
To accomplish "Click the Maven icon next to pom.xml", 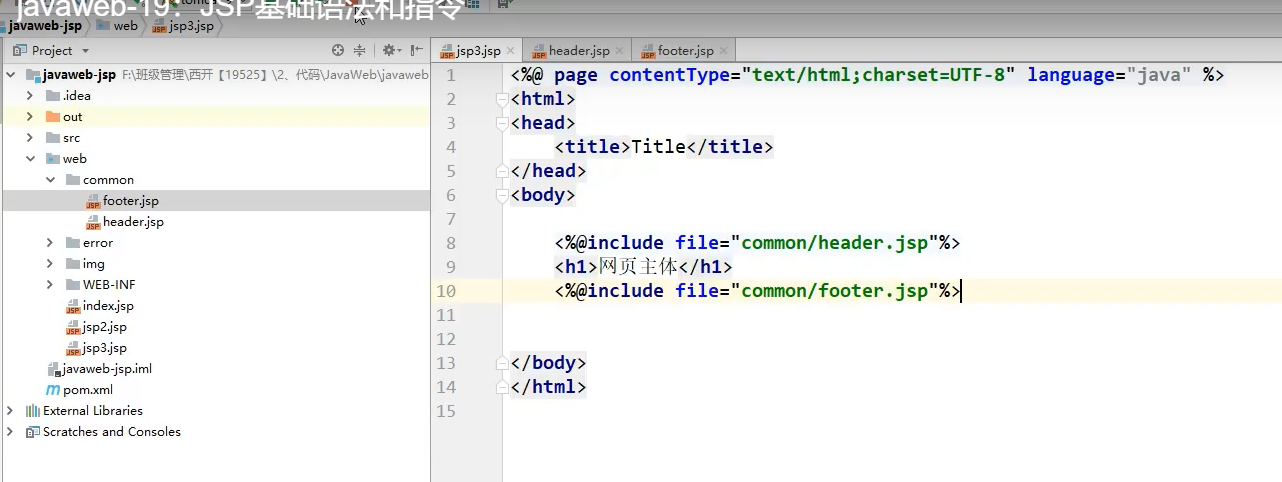I will [53, 390].
